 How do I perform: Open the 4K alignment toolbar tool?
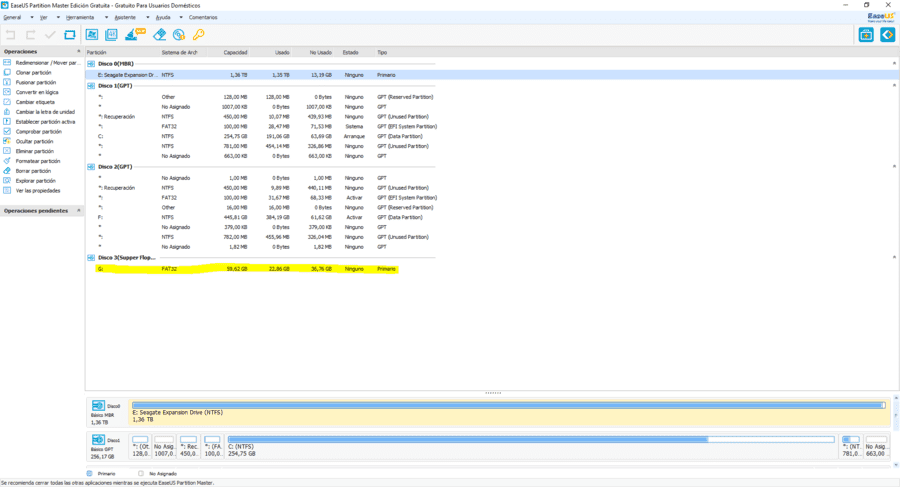pos(111,34)
